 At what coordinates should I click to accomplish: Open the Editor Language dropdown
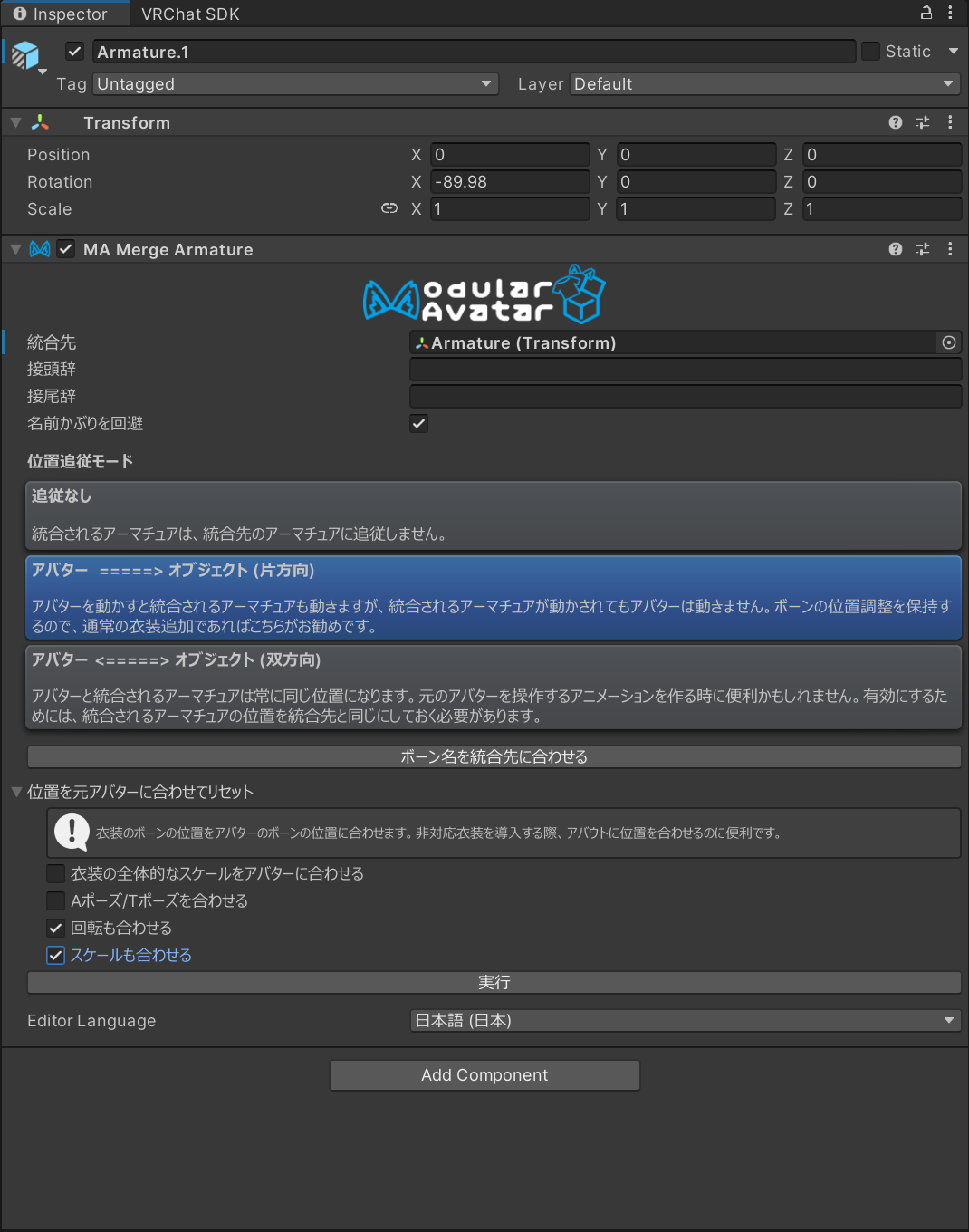pos(686,1021)
